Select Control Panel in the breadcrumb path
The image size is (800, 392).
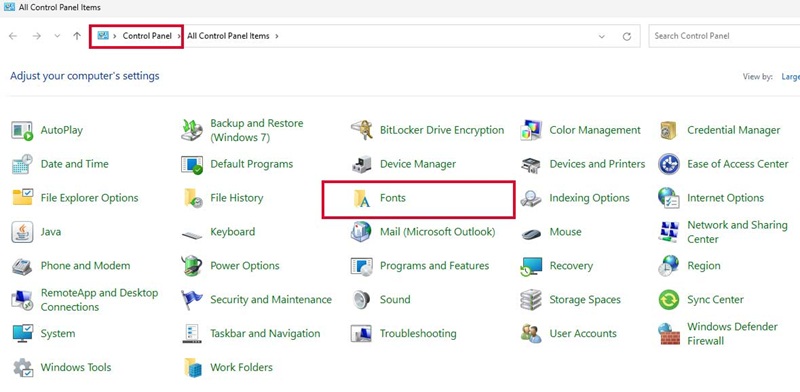tap(147, 36)
